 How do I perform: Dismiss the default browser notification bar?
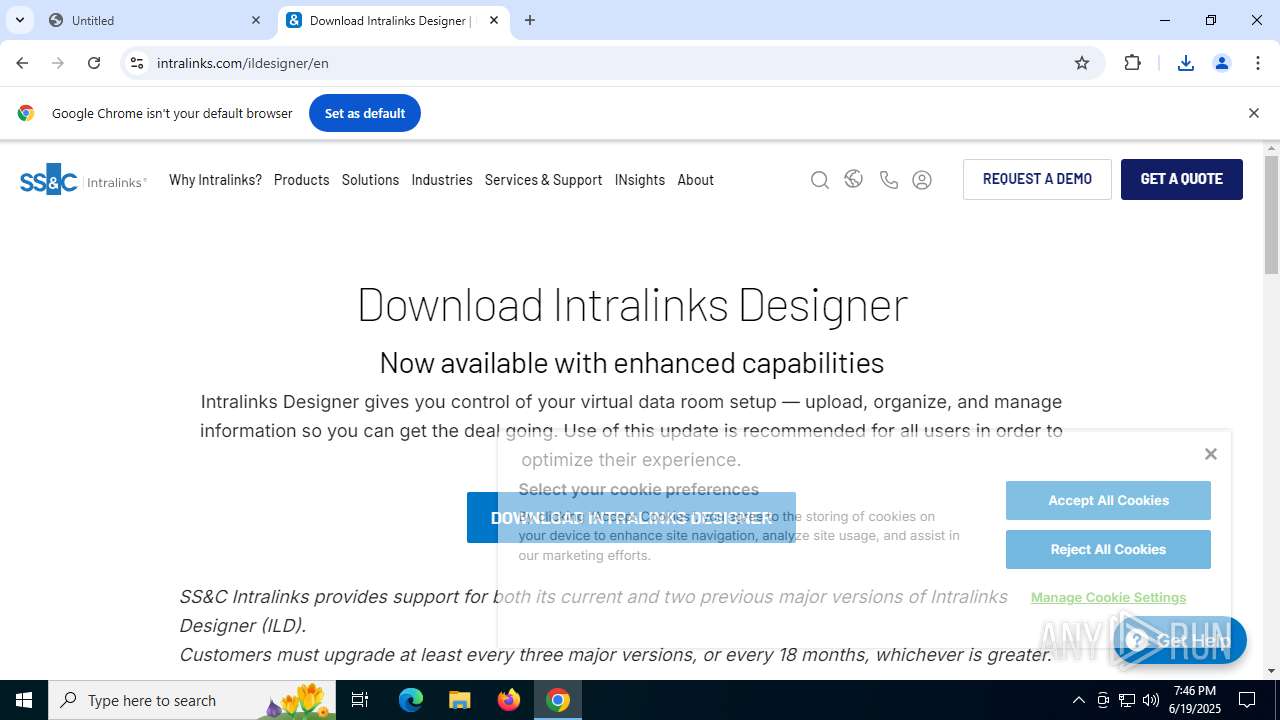tap(1254, 113)
